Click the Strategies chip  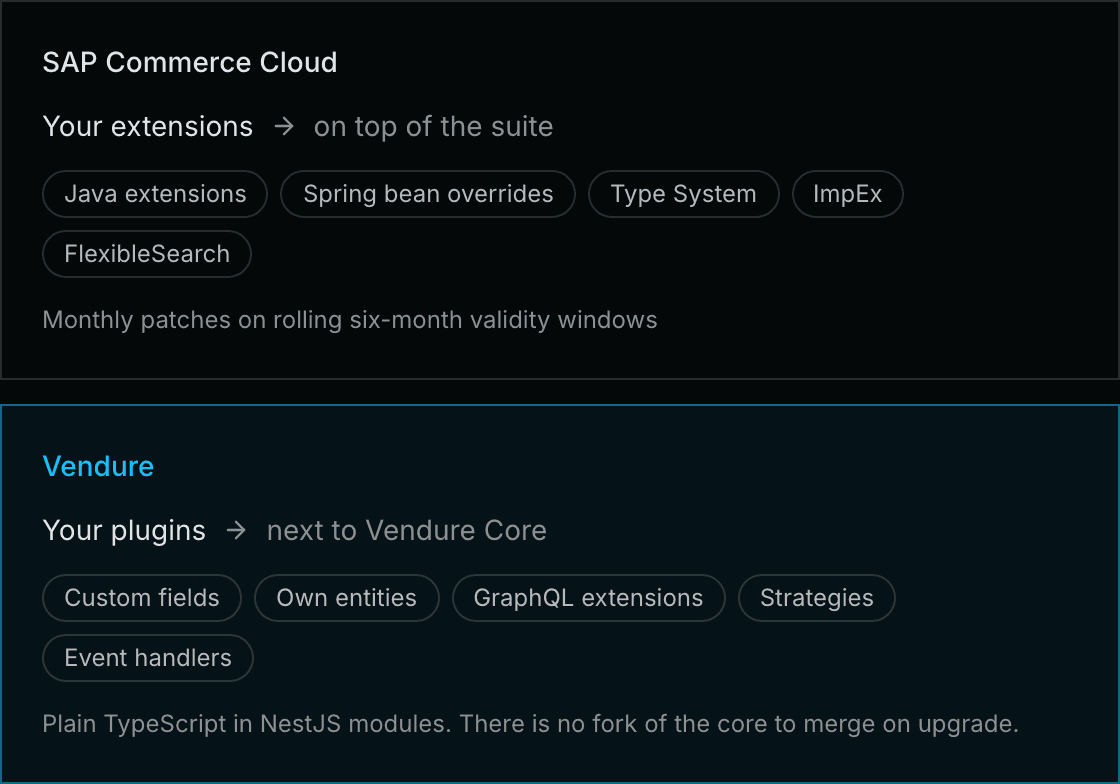[817, 598]
